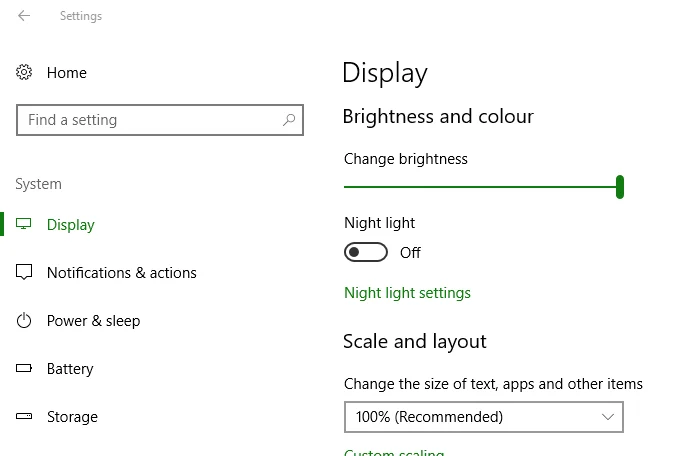Click the Home gear icon
This screenshot has width=680, height=456.
pyautogui.click(x=25, y=73)
